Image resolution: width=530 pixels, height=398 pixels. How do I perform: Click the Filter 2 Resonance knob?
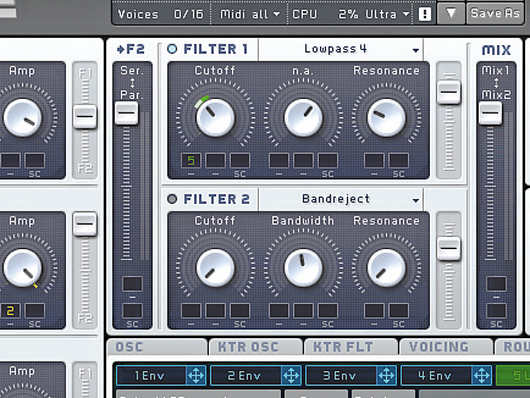click(386, 267)
